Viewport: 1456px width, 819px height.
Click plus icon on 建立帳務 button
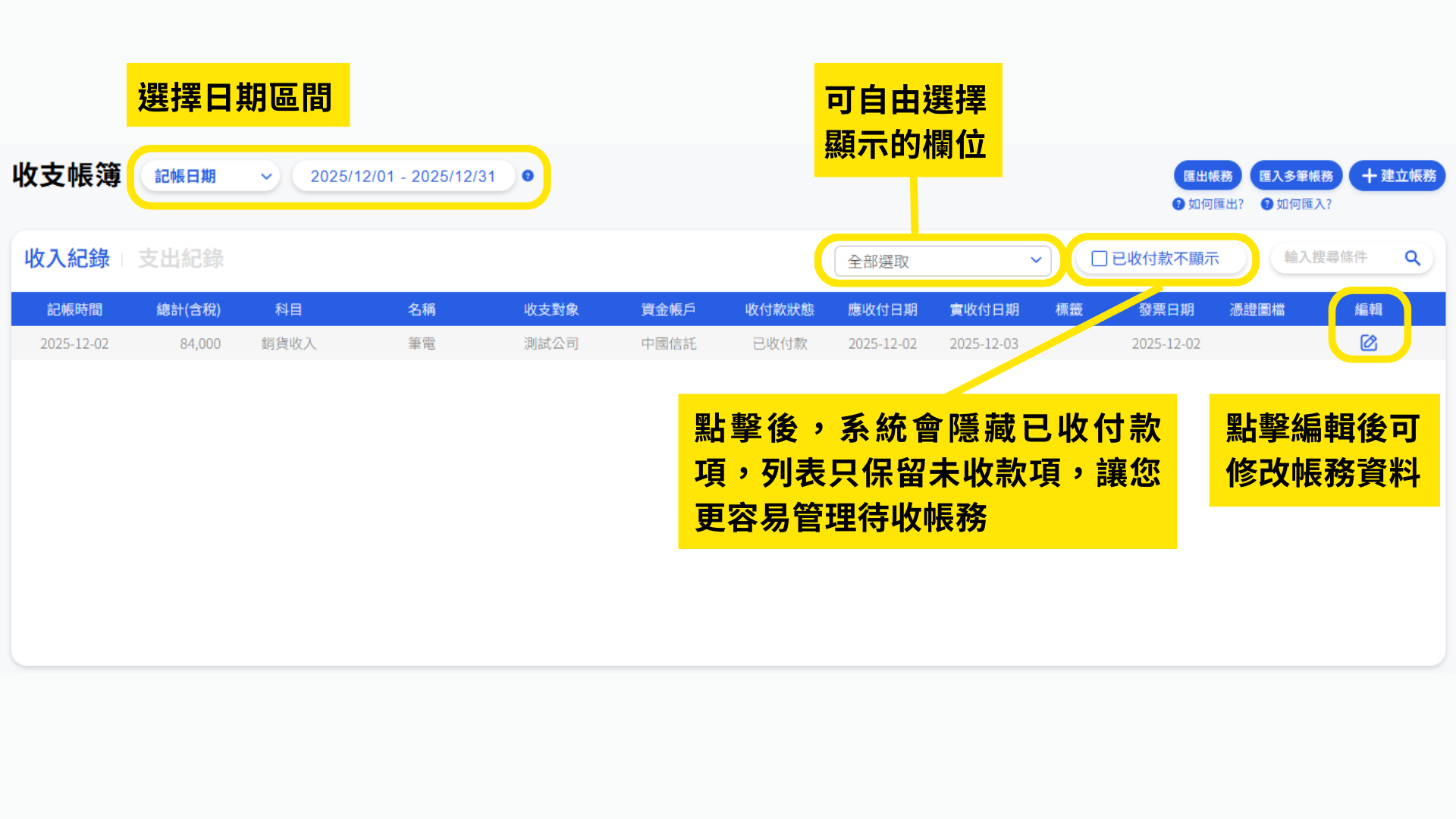click(x=1369, y=176)
